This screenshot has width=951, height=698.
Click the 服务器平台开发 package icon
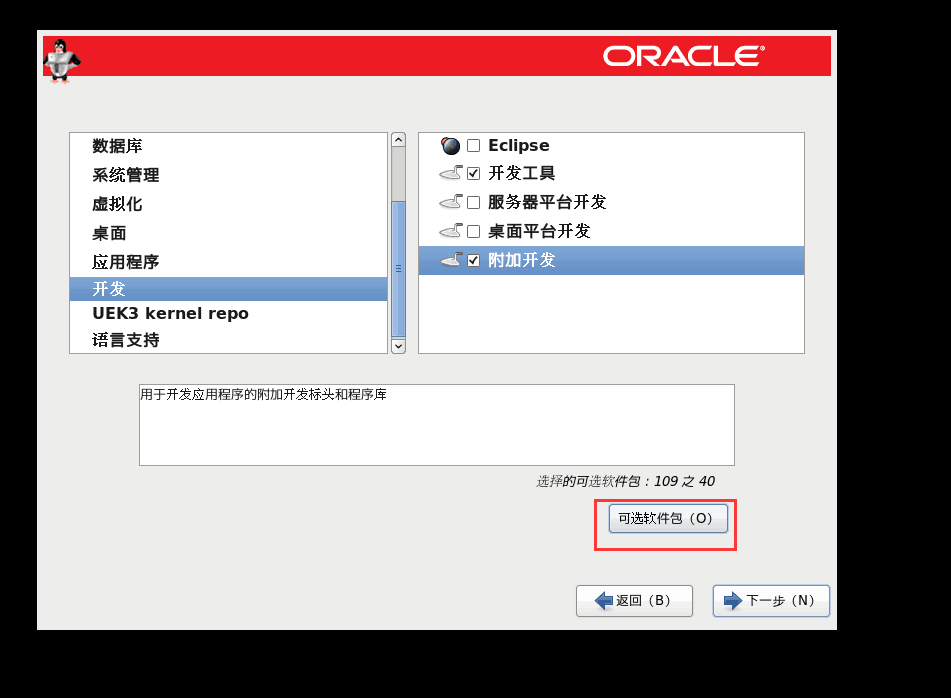click(450, 202)
